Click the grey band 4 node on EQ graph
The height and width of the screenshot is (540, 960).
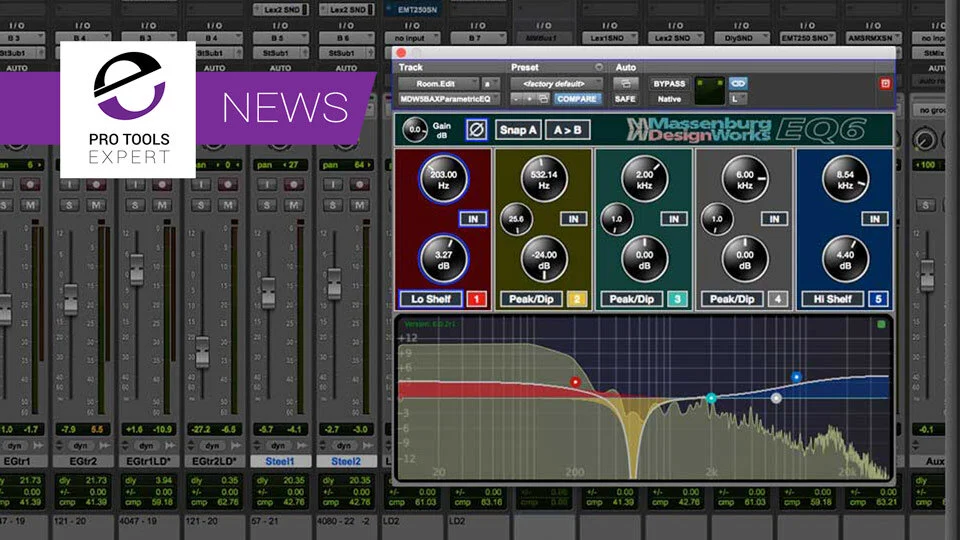click(776, 398)
